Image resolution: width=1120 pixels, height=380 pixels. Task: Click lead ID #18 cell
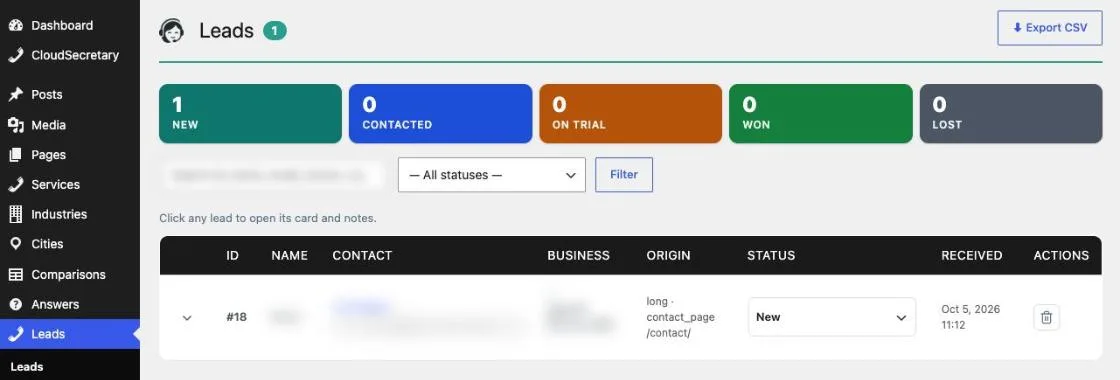click(236, 317)
